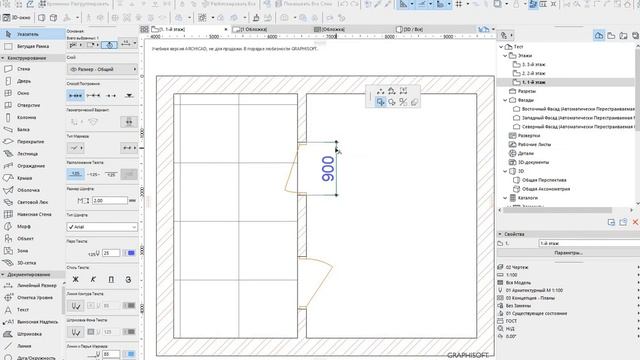Click the font size input field
The height and width of the screenshot is (360, 640).
click(109, 200)
